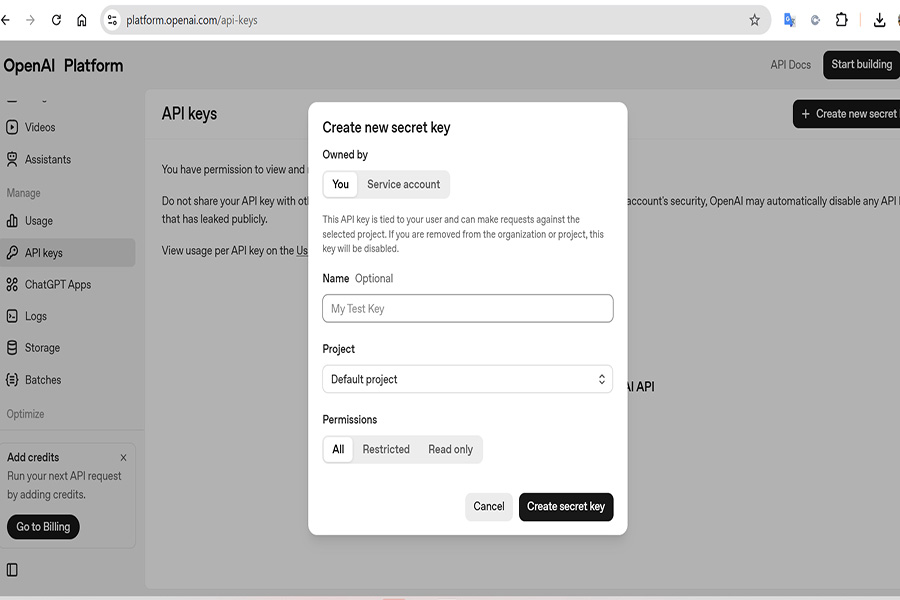The image size is (900, 600).
Task: Click the browser home icon
Action: point(82,20)
